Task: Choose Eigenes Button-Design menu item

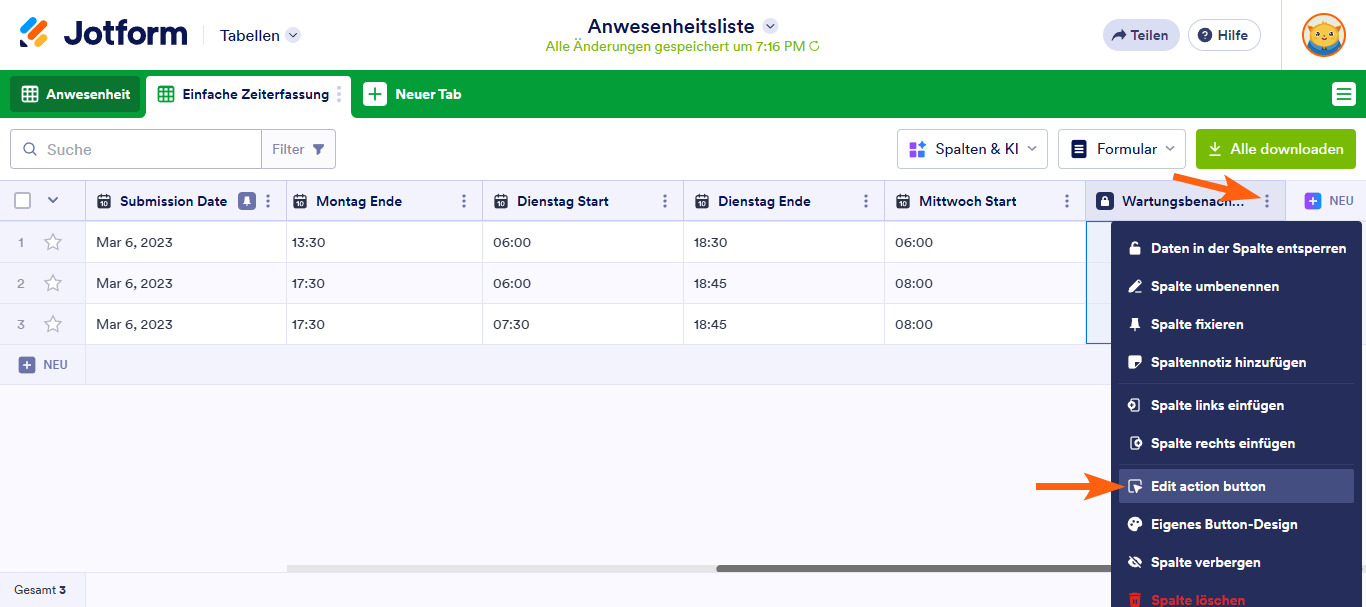Action: [x=1236, y=524]
